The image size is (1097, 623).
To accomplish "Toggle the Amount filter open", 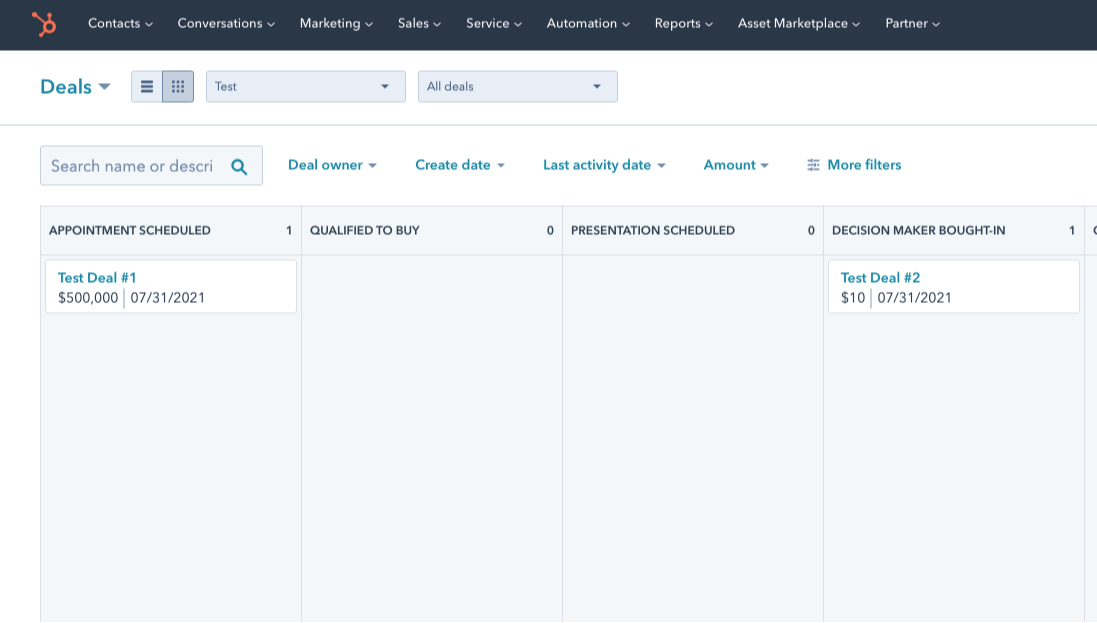I will [735, 164].
